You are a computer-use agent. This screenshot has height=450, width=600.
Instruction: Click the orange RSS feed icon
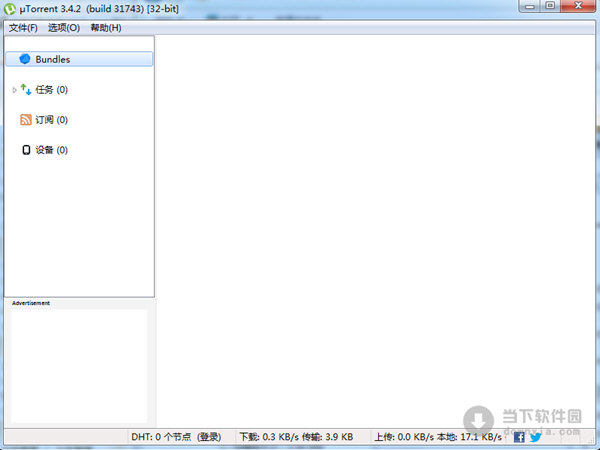(26, 119)
